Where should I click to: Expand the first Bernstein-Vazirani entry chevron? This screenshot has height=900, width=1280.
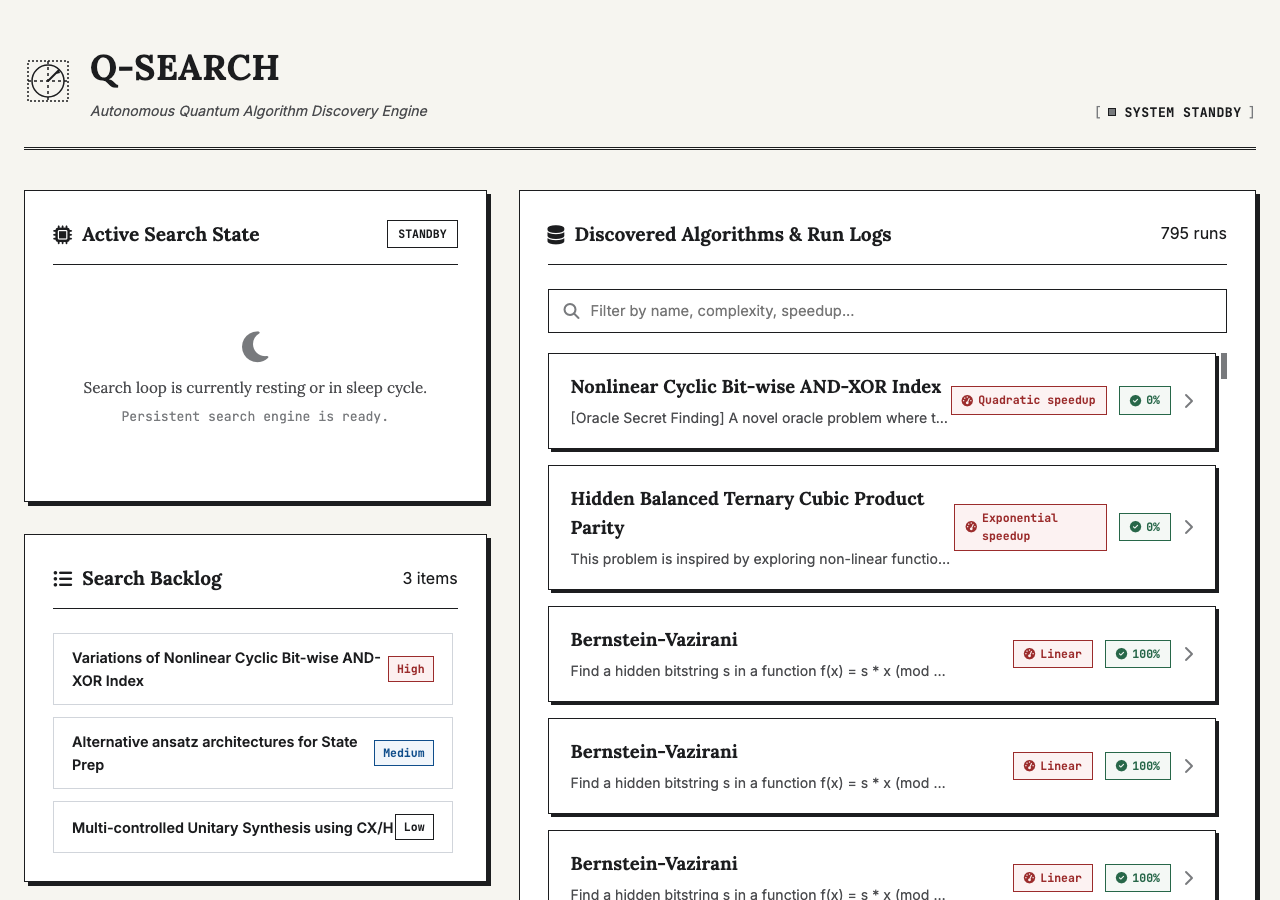click(1189, 654)
